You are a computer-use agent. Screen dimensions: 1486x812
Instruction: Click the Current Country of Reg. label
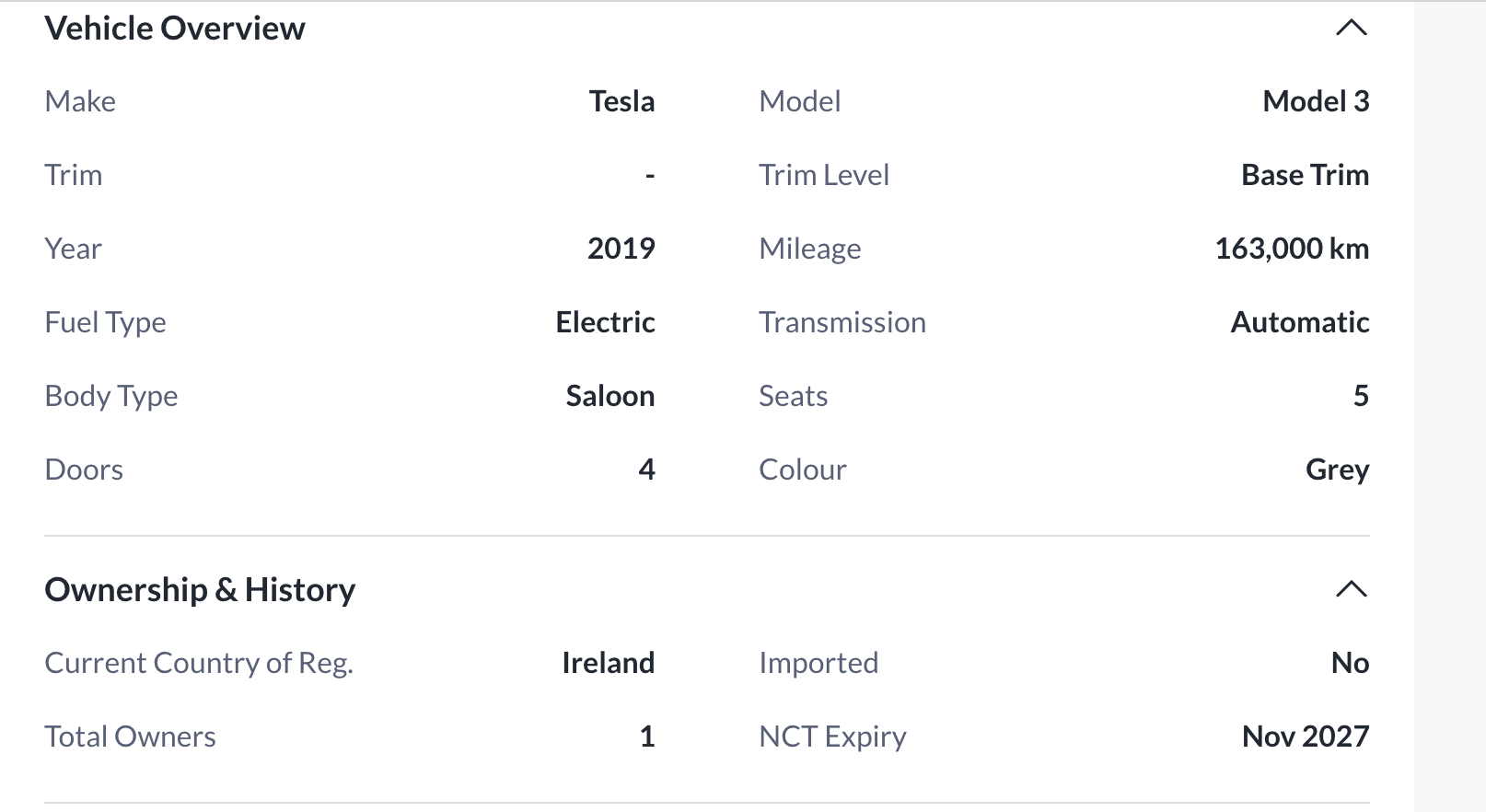coord(199,663)
